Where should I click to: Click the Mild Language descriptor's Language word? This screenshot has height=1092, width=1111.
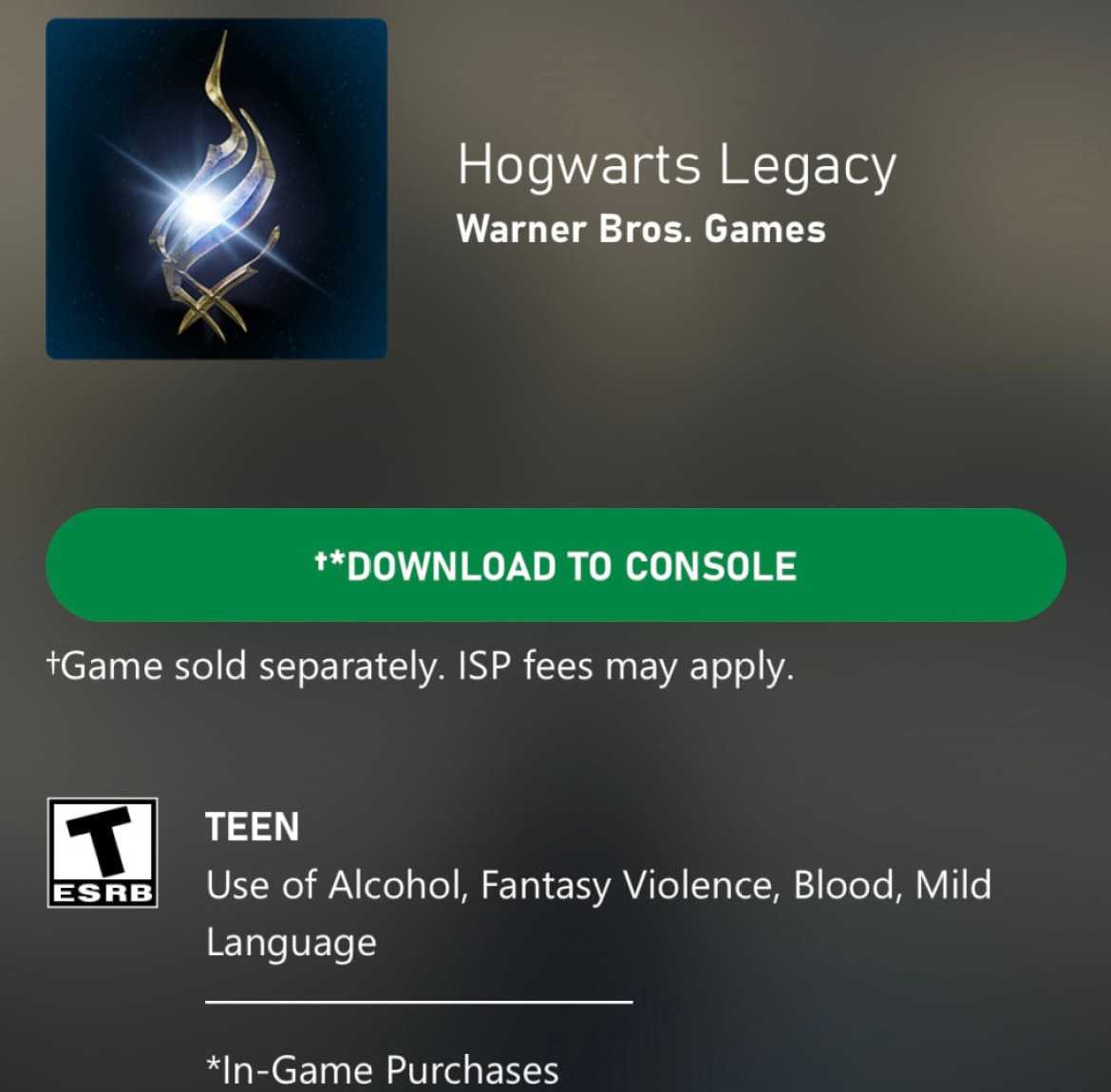[x=292, y=944]
